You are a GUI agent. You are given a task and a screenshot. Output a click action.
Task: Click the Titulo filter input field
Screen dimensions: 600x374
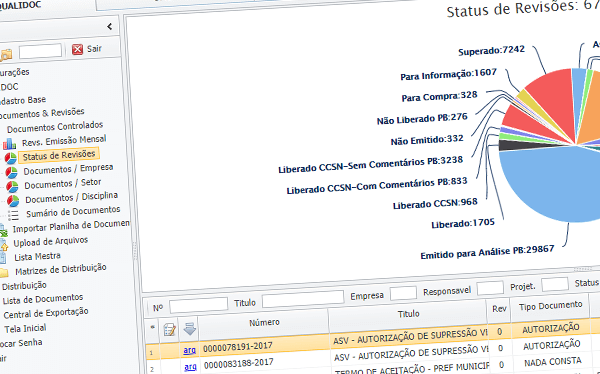pyautogui.click(x=303, y=298)
